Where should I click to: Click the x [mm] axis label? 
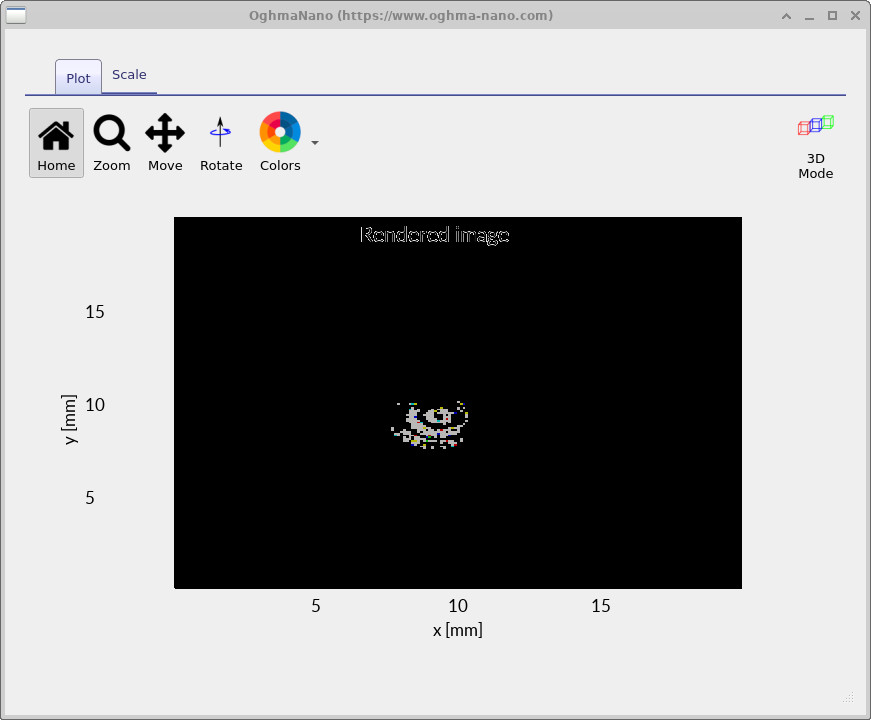pos(457,630)
